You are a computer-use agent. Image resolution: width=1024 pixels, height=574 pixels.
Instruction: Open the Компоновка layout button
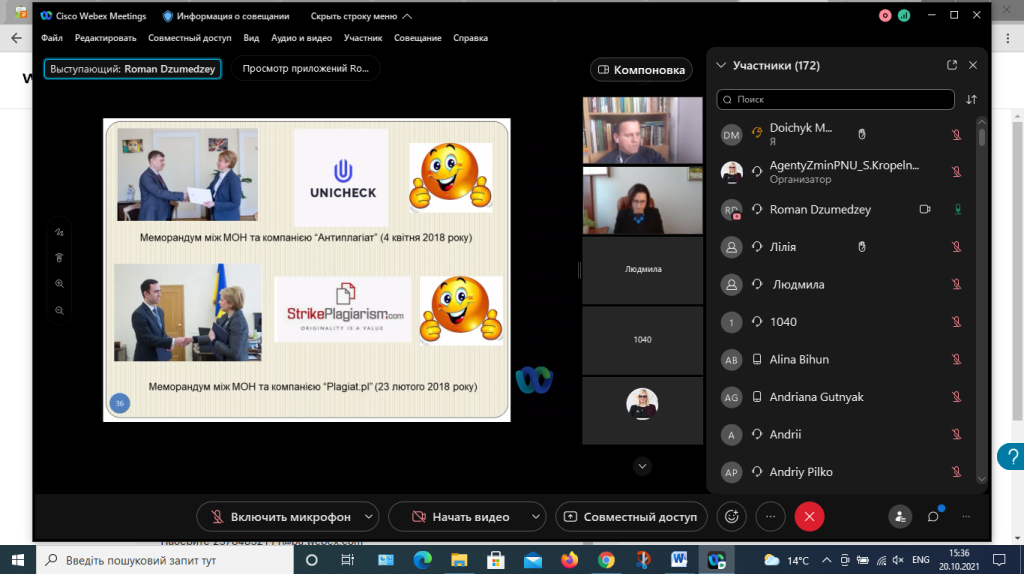click(x=641, y=70)
